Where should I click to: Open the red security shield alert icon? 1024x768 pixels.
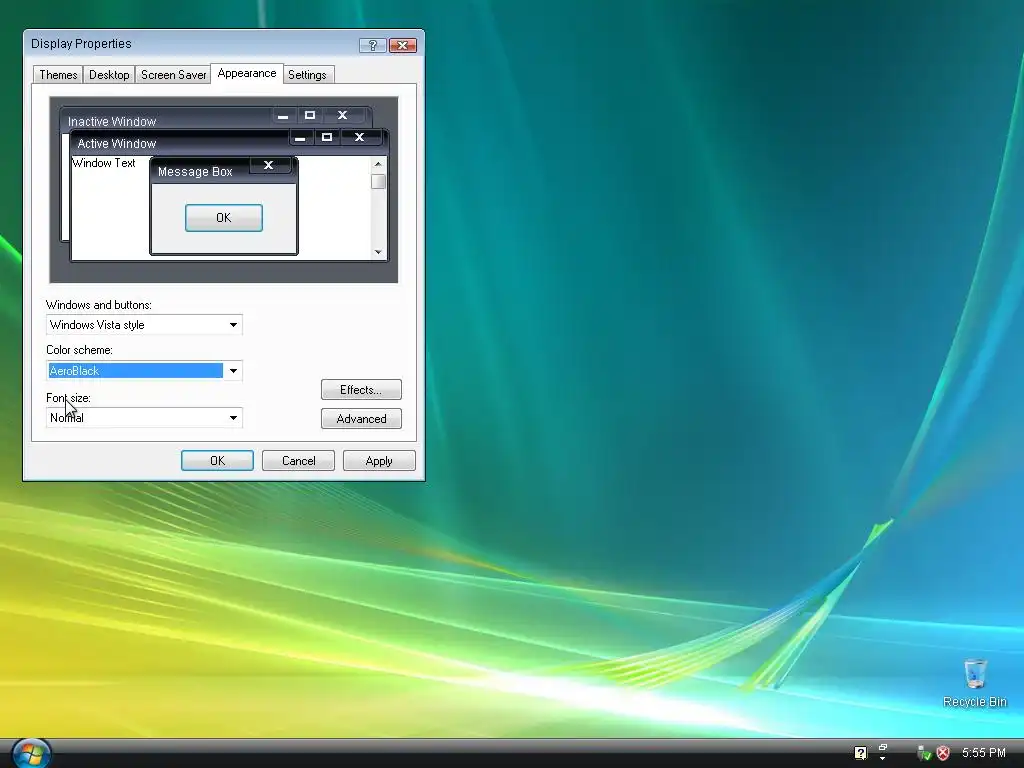click(943, 753)
